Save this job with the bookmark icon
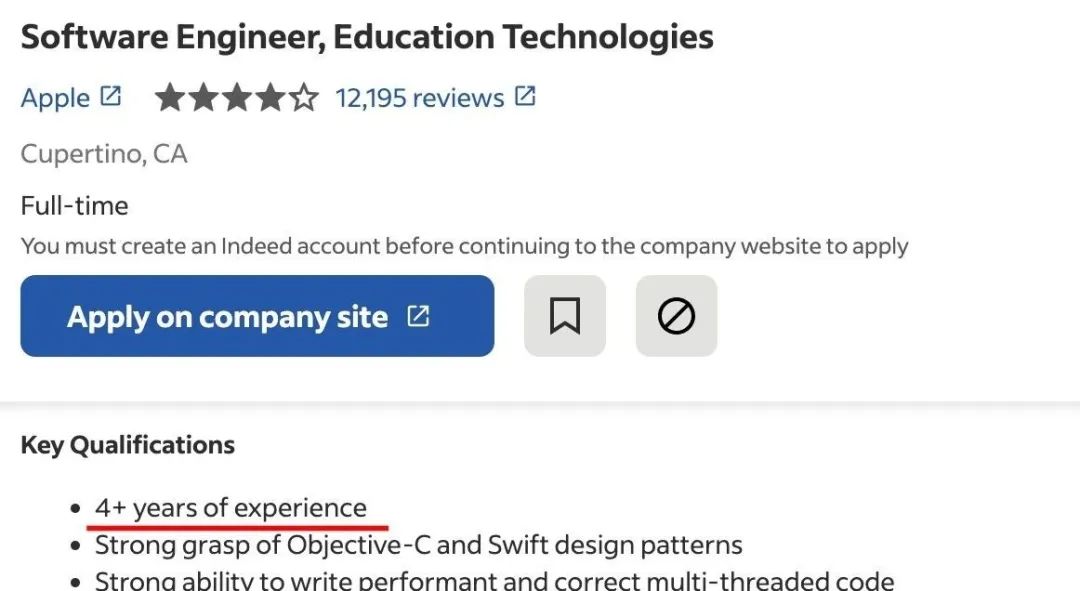The image size is (1080, 591). (564, 316)
